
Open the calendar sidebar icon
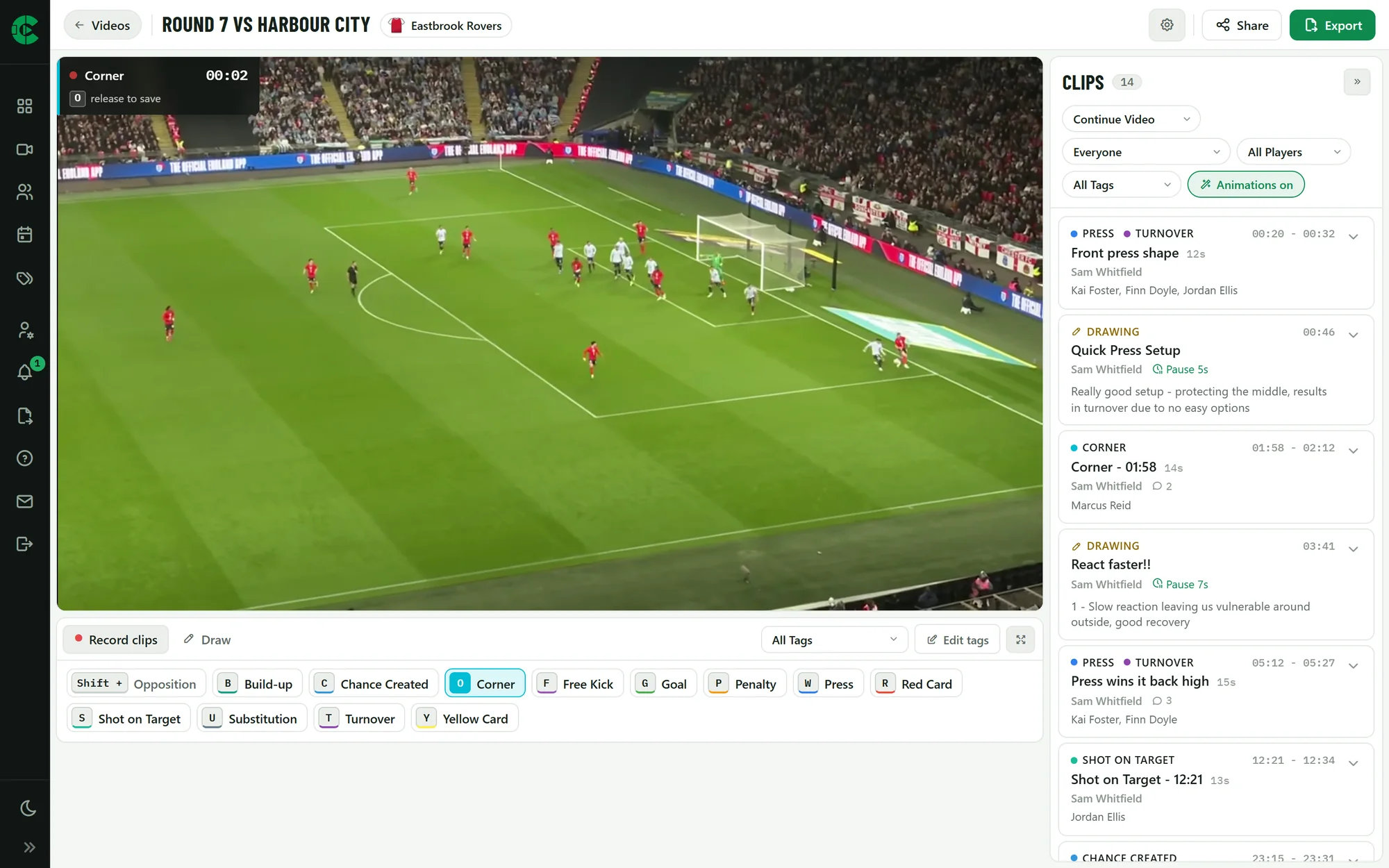(24, 235)
